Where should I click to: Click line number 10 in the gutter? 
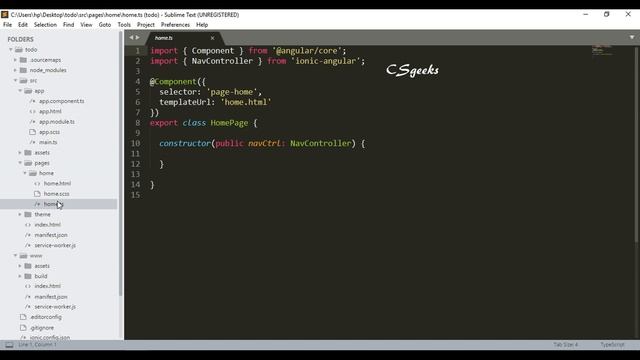(x=135, y=143)
